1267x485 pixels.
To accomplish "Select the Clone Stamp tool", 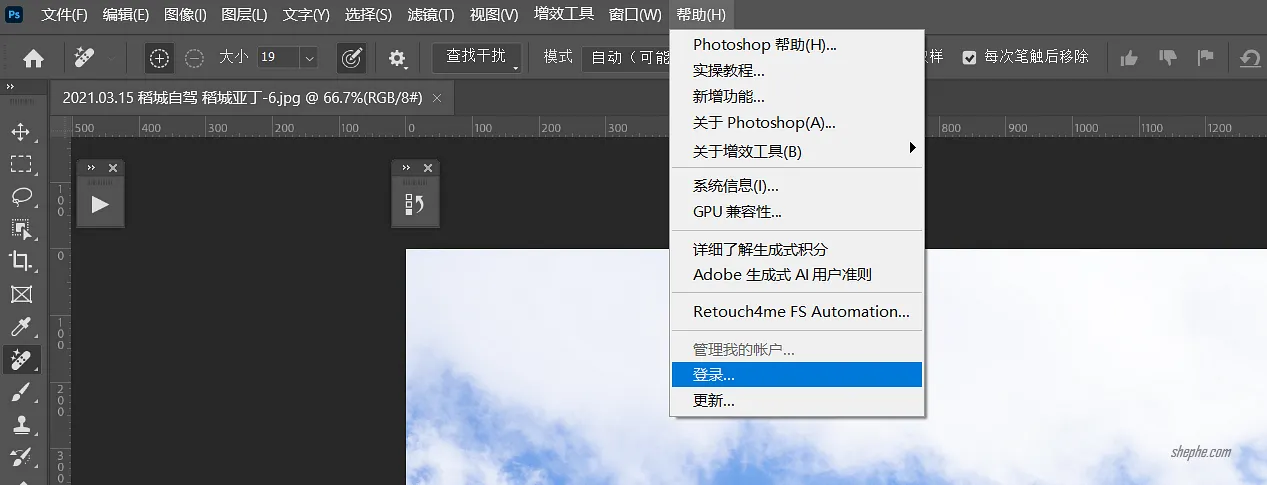I will (21, 425).
